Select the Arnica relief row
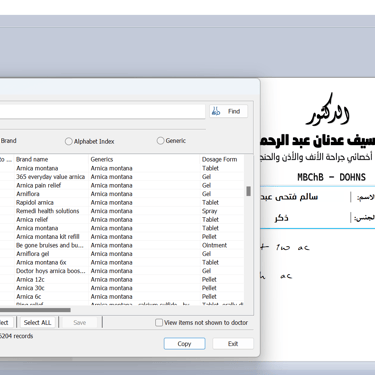The height and width of the screenshot is (375, 375). [122, 219]
